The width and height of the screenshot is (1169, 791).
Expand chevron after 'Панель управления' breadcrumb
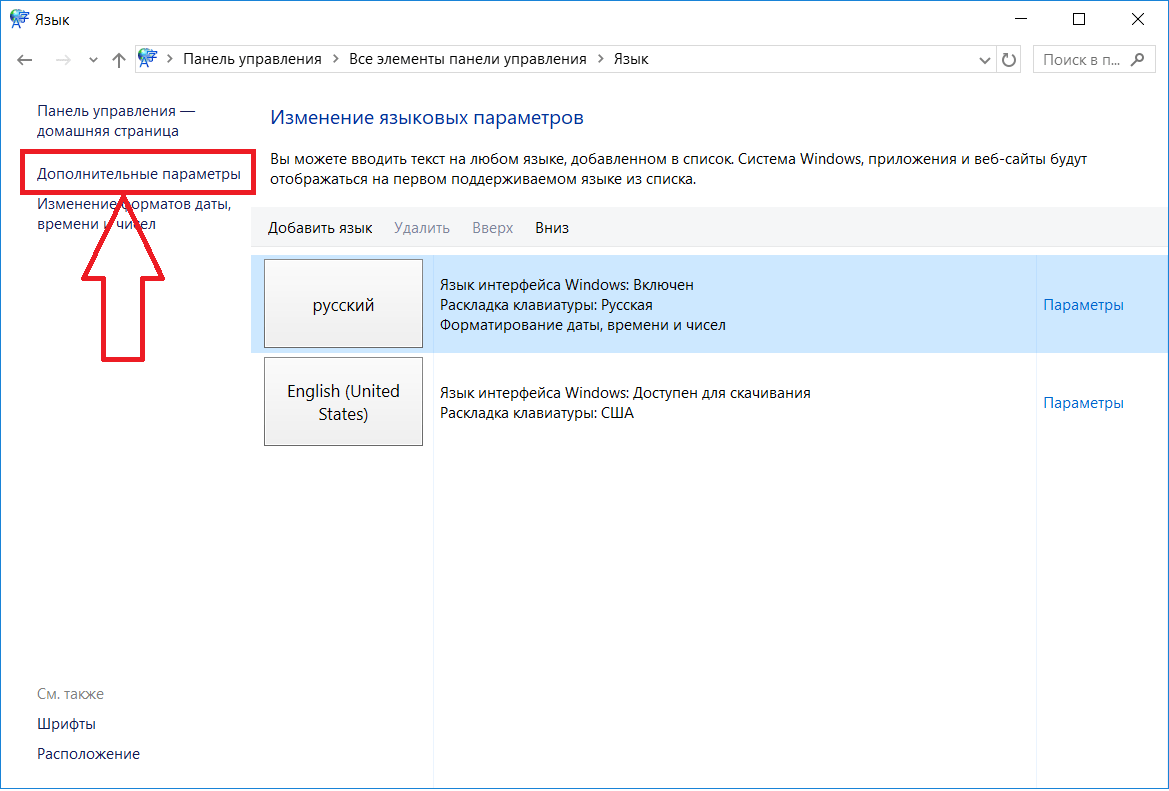coord(335,59)
